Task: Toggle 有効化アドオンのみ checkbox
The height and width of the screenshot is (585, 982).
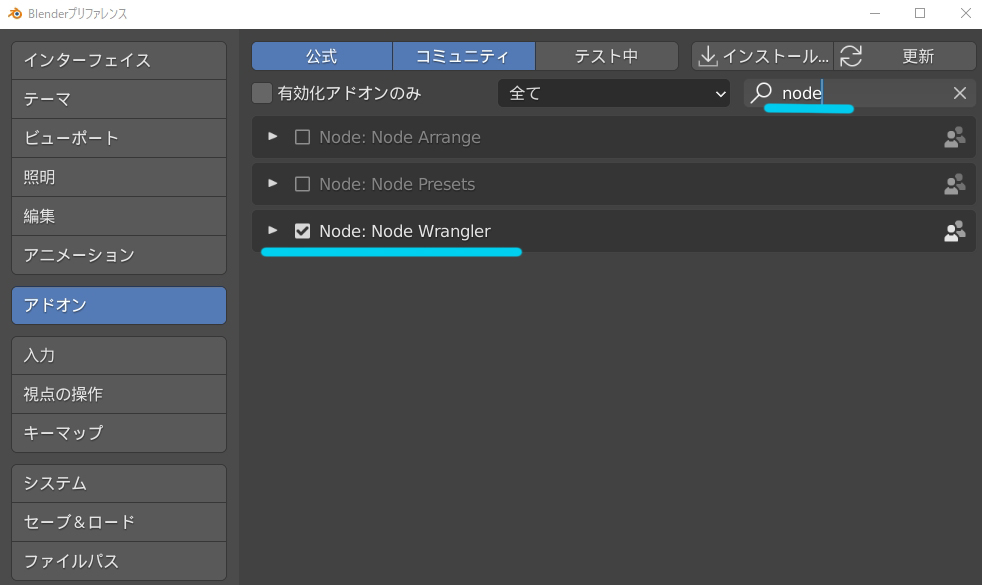Action: (x=262, y=93)
